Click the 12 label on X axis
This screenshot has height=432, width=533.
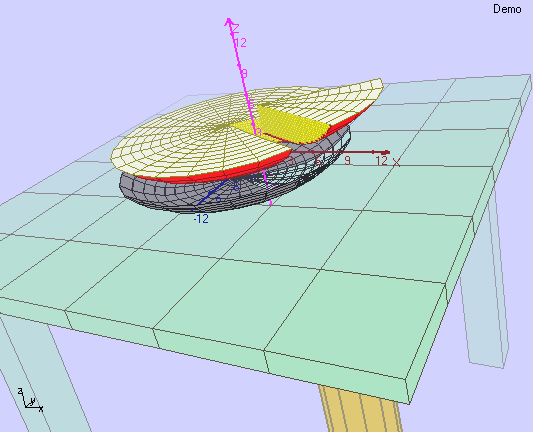pyautogui.click(x=381, y=161)
